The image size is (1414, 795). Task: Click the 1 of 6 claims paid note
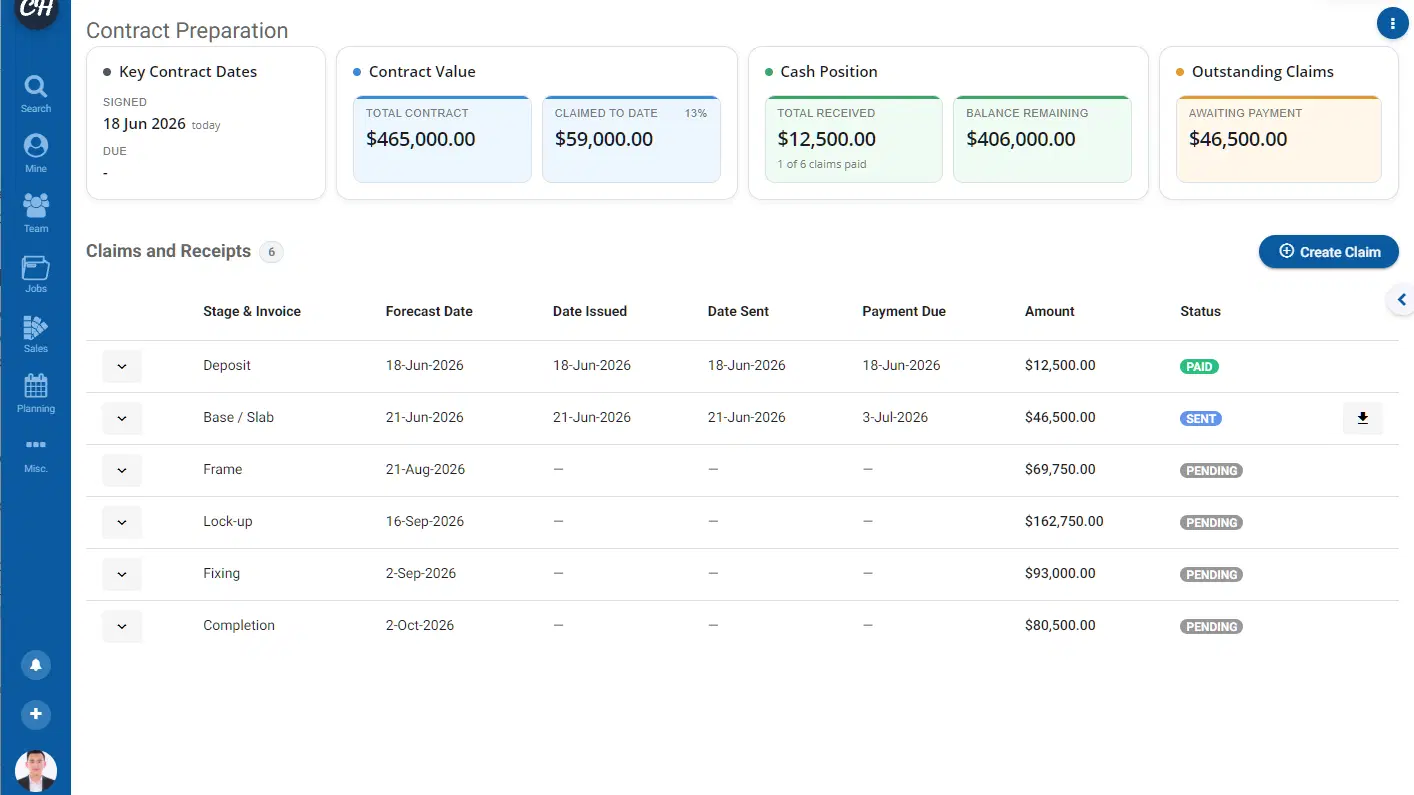822,164
